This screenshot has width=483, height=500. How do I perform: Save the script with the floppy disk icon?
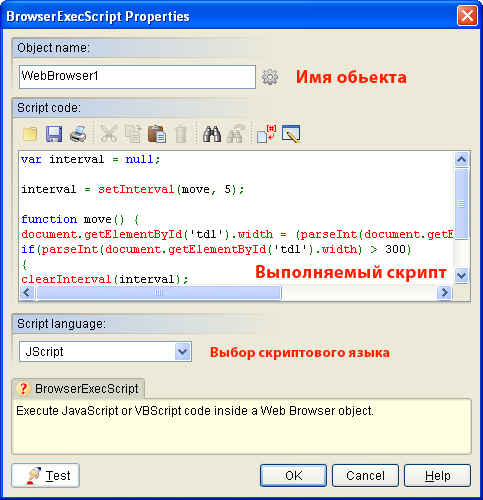54,134
